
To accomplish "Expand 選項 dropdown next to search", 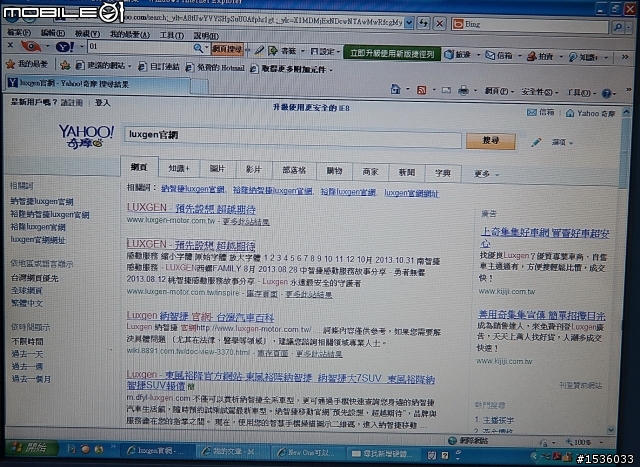I will [562, 142].
